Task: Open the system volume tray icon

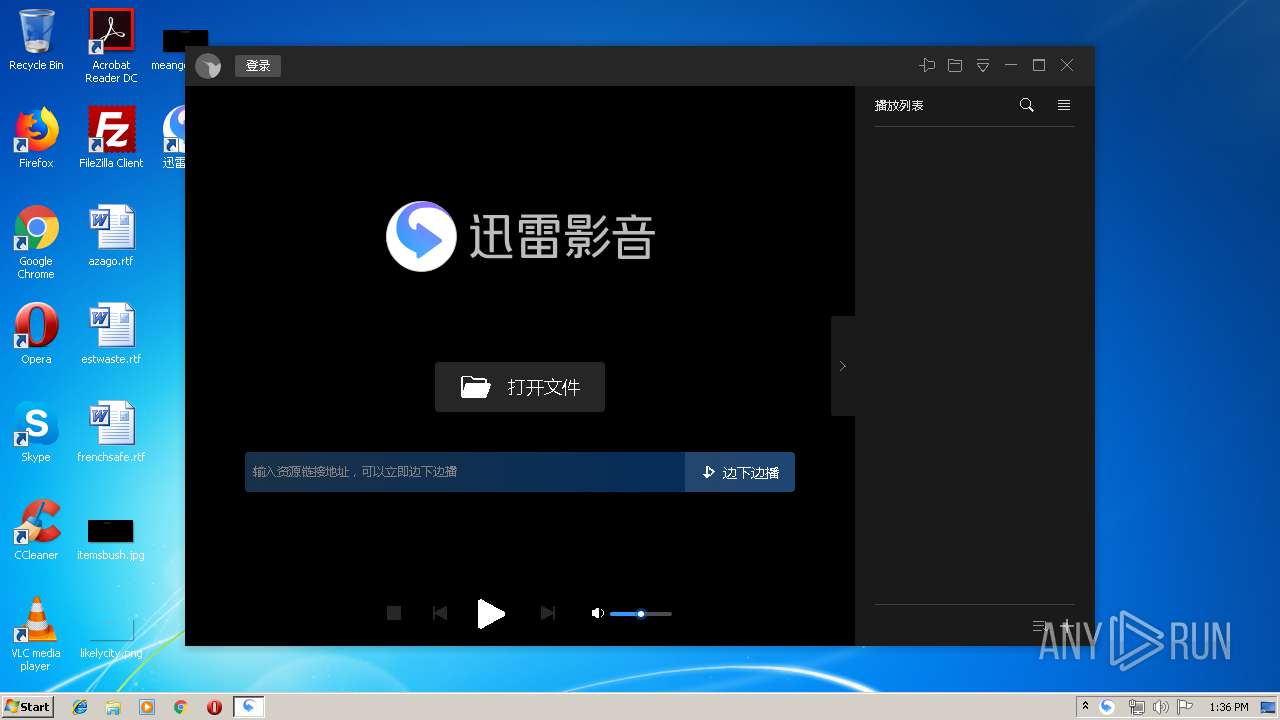Action: [1161, 707]
